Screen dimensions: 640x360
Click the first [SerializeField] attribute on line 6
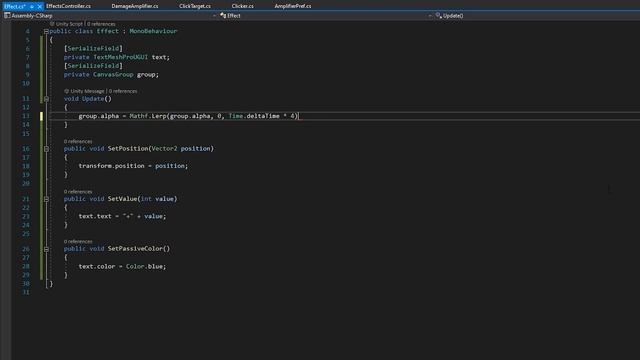pos(93,49)
